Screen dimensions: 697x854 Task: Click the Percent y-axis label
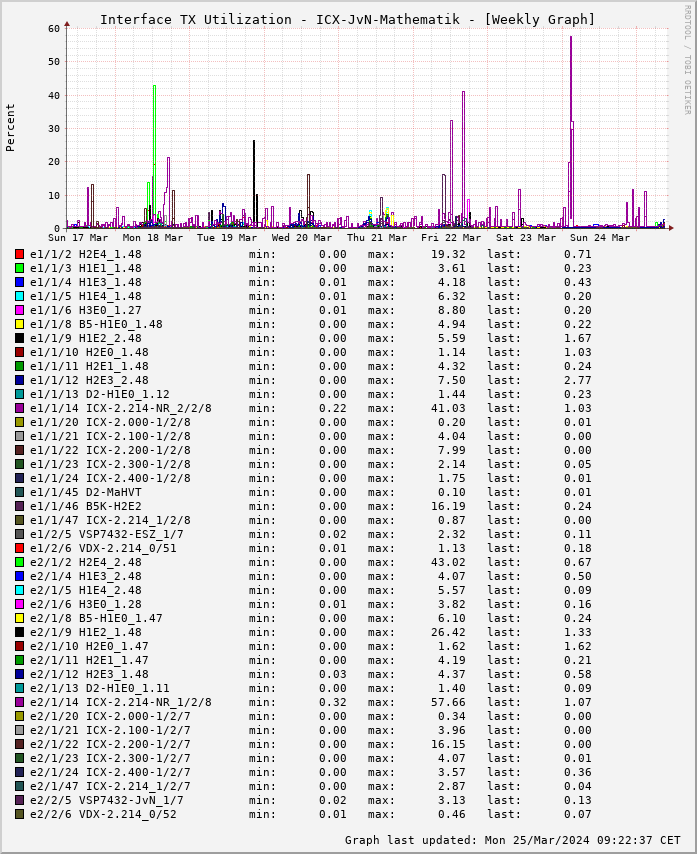tap(11, 127)
